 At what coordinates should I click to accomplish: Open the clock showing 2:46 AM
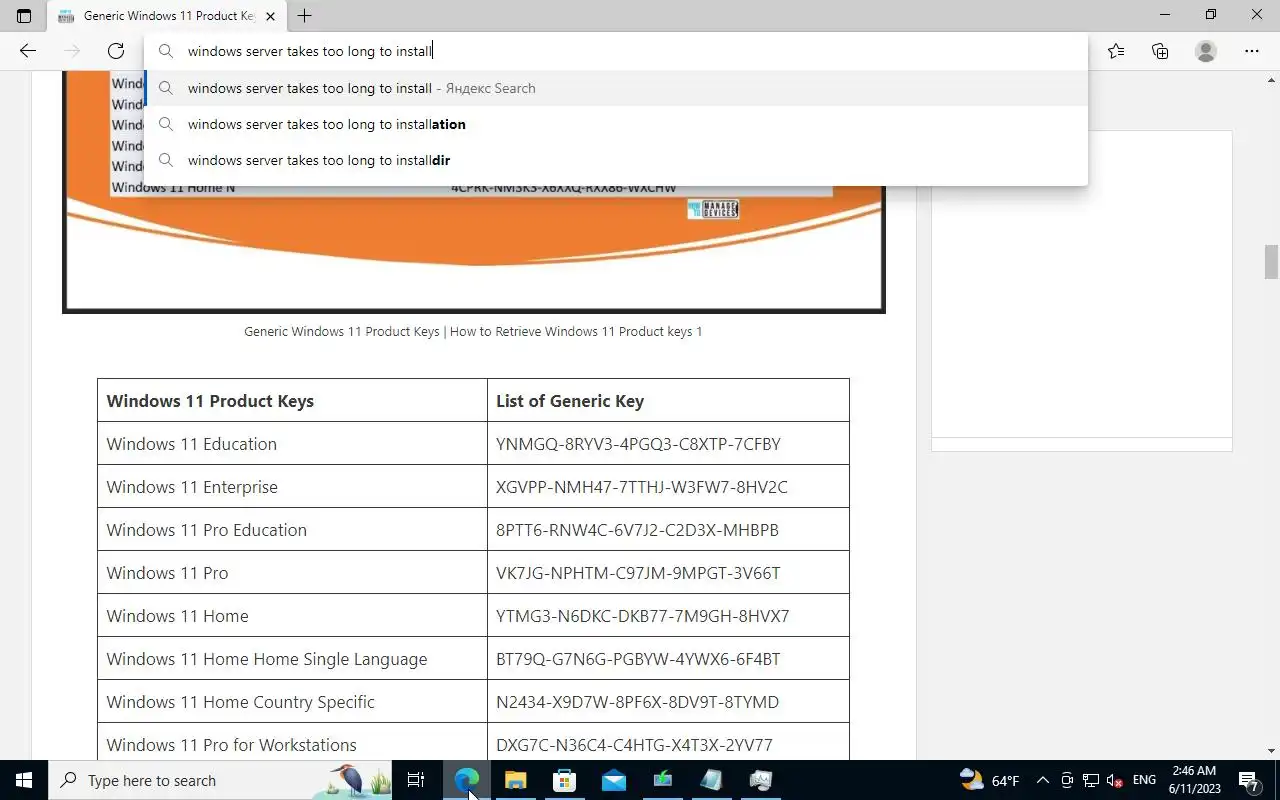1194,780
